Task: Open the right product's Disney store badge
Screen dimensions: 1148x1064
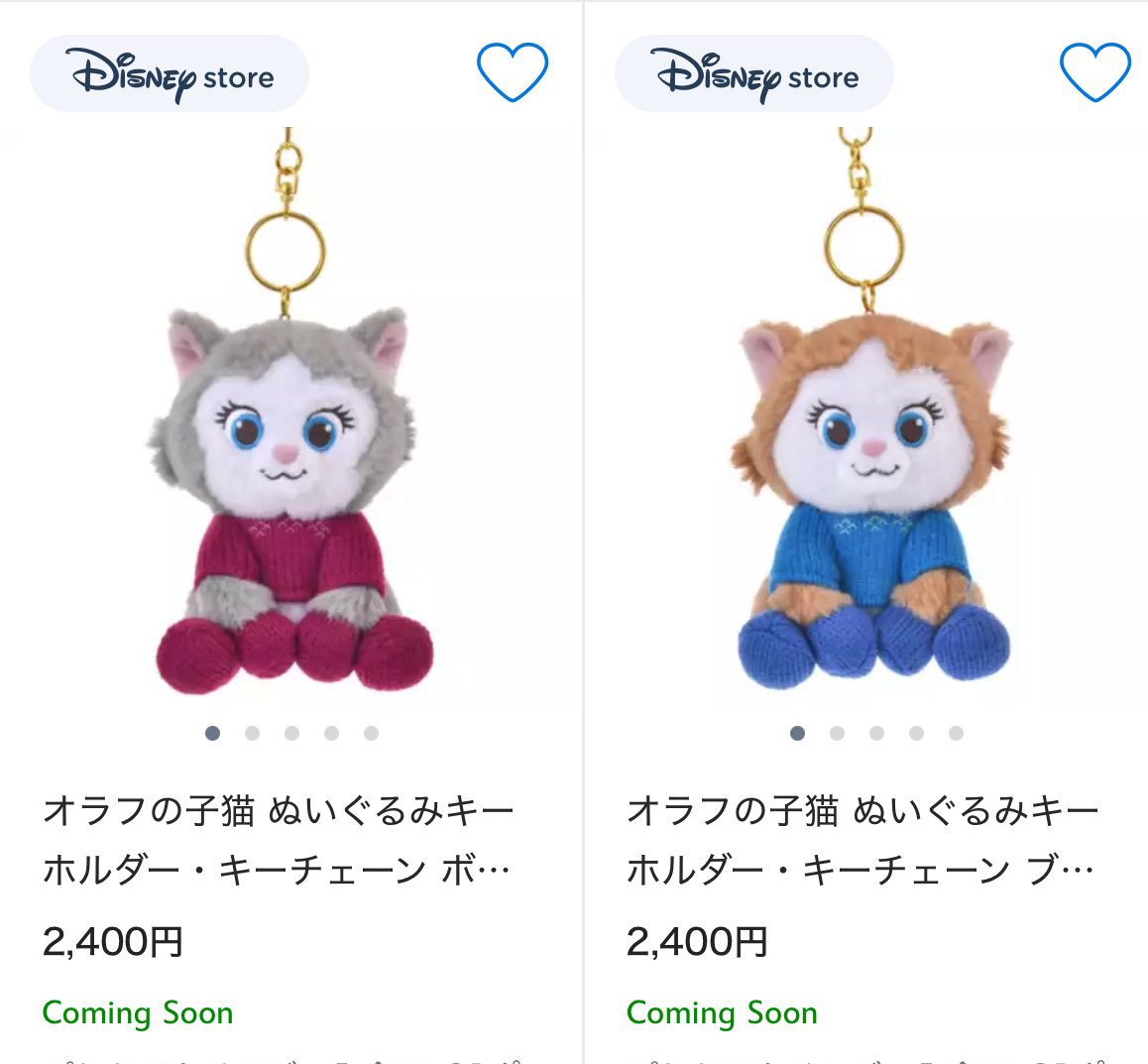Action: pos(753,73)
